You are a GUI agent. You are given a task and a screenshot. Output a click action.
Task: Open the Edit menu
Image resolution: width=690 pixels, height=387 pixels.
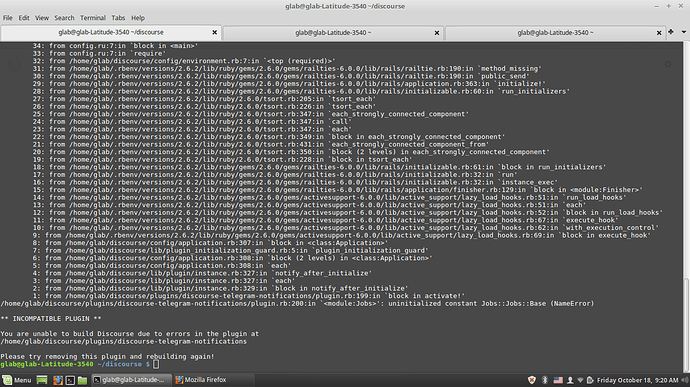[24, 18]
